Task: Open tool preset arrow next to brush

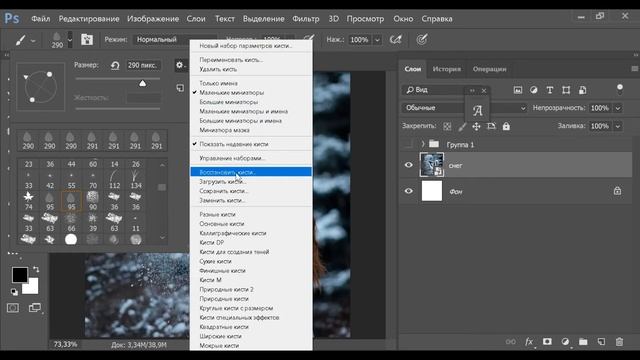Action: tap(33, 40)
